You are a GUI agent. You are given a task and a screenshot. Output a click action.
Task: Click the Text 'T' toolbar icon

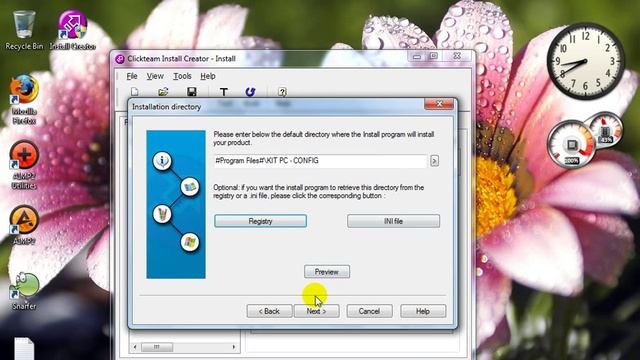[224, 92]
